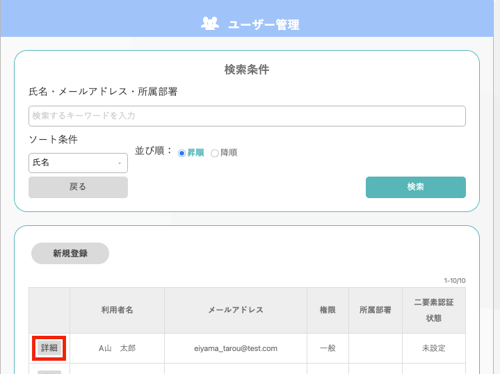This screenshot has width=500, height=374.
Task: Click the users icon in the header
Action: pyautogui.click(x=210, y=24)
